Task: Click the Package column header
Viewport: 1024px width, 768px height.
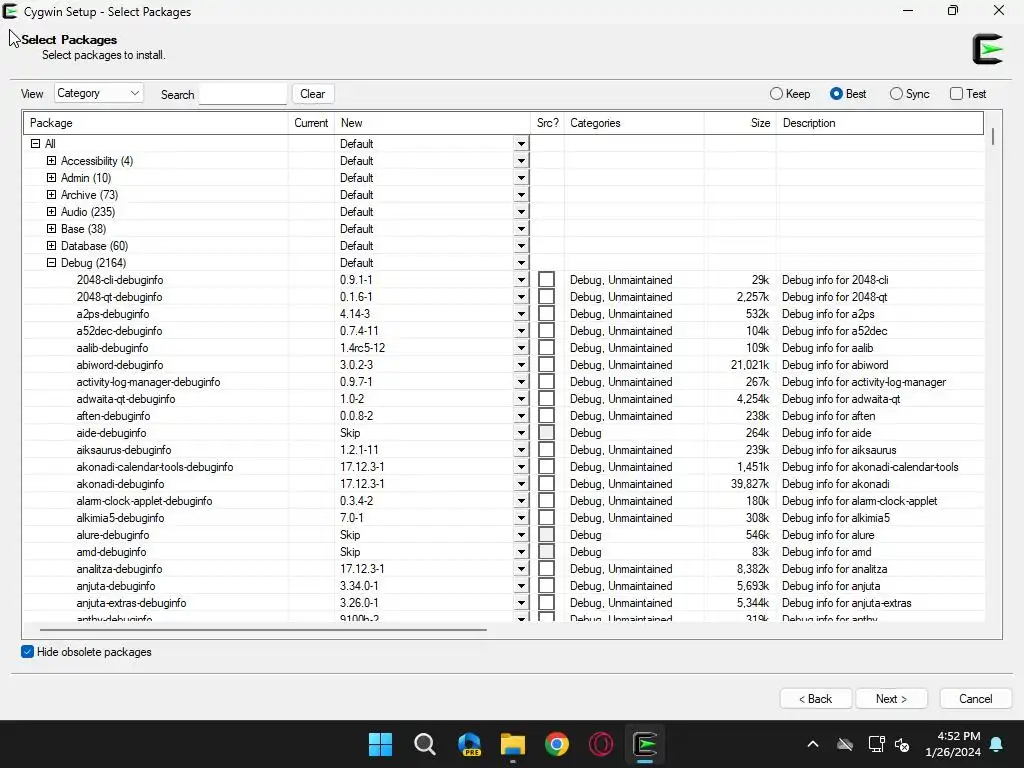Action: tap(155, 123)
